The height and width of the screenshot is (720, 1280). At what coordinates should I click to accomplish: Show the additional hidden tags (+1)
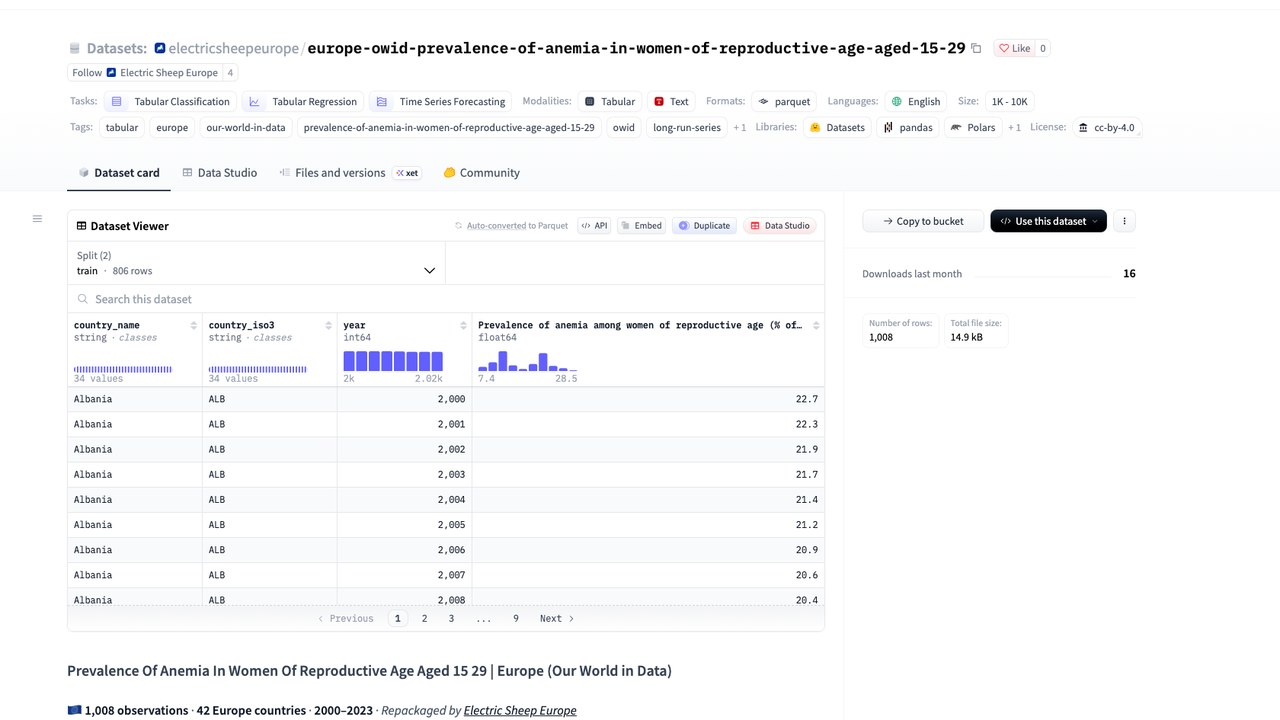coord(740,128)
